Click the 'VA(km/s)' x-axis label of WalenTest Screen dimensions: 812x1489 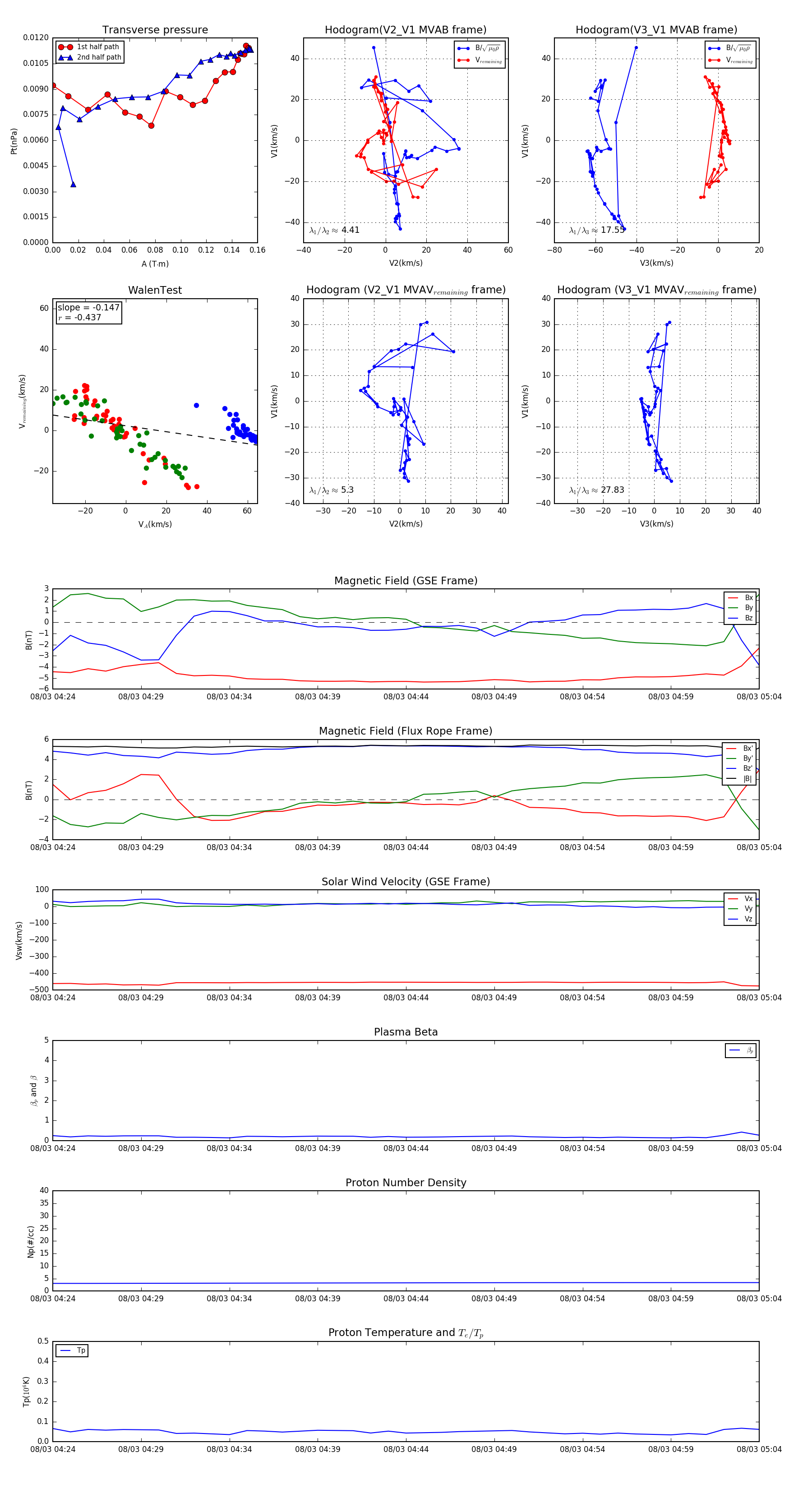tap(155, 524)
